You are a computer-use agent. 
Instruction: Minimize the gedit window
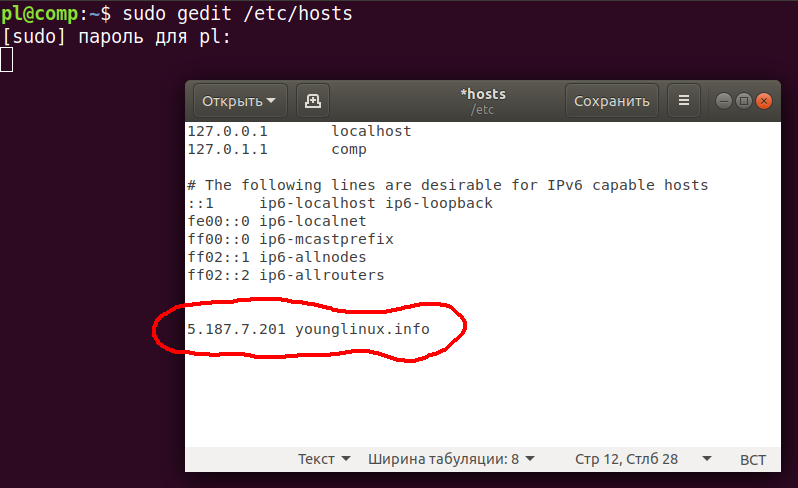723,101
